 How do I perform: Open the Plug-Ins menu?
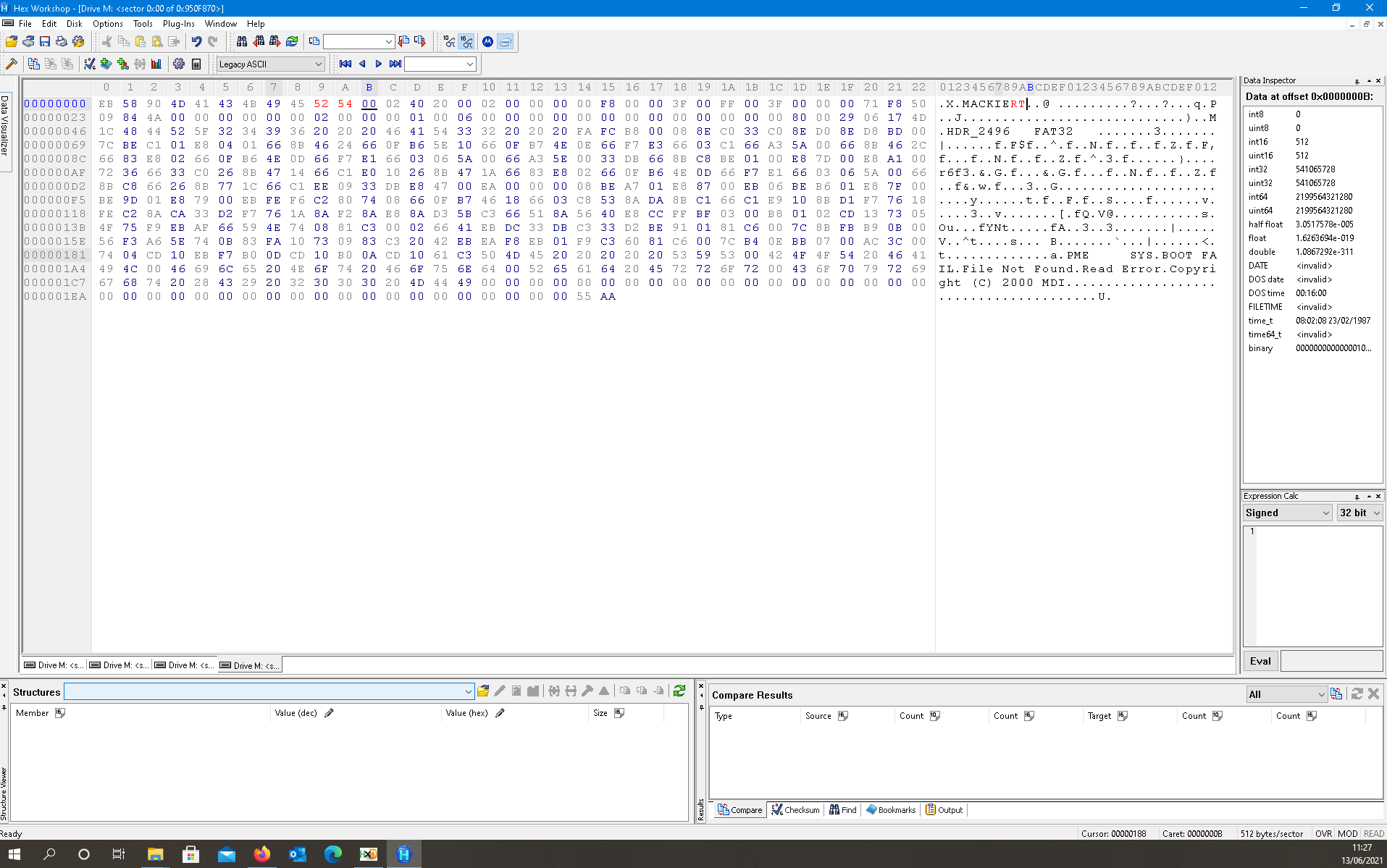point(179,24)
